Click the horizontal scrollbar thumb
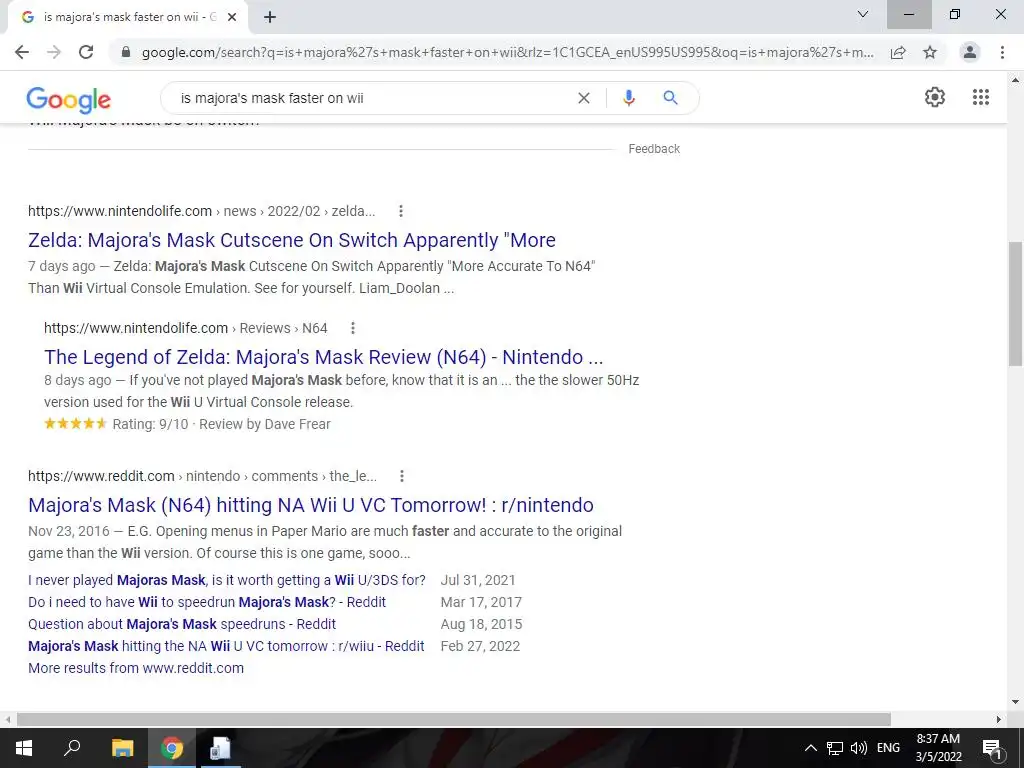Image resolution: width=1024 pixels, height=768 pixels. pos(454,719)
